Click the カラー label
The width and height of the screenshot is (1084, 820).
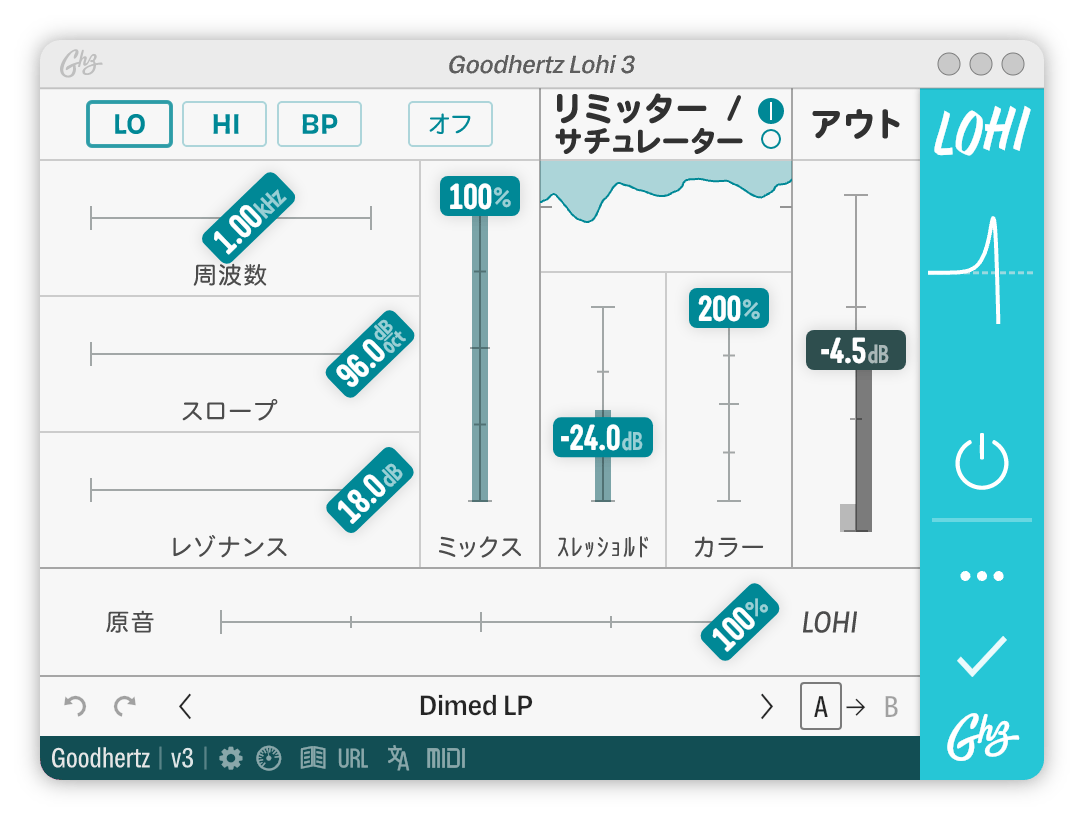tap(729, 547)
